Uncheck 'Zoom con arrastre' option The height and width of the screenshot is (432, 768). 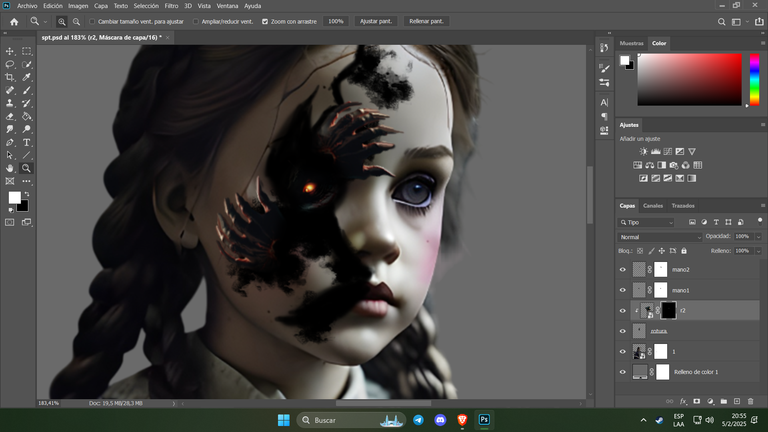(x=265, y=22)
